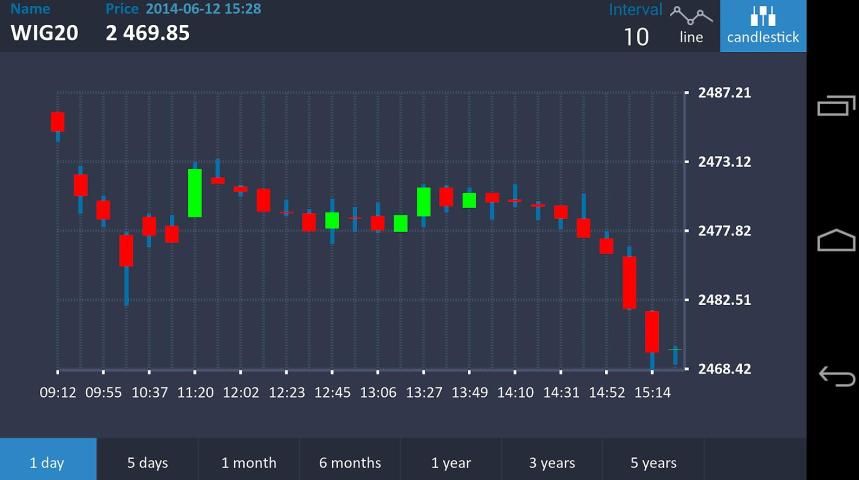Select the candlestick chart mode
The image size is (859, 480).
(x=763, y=26)
